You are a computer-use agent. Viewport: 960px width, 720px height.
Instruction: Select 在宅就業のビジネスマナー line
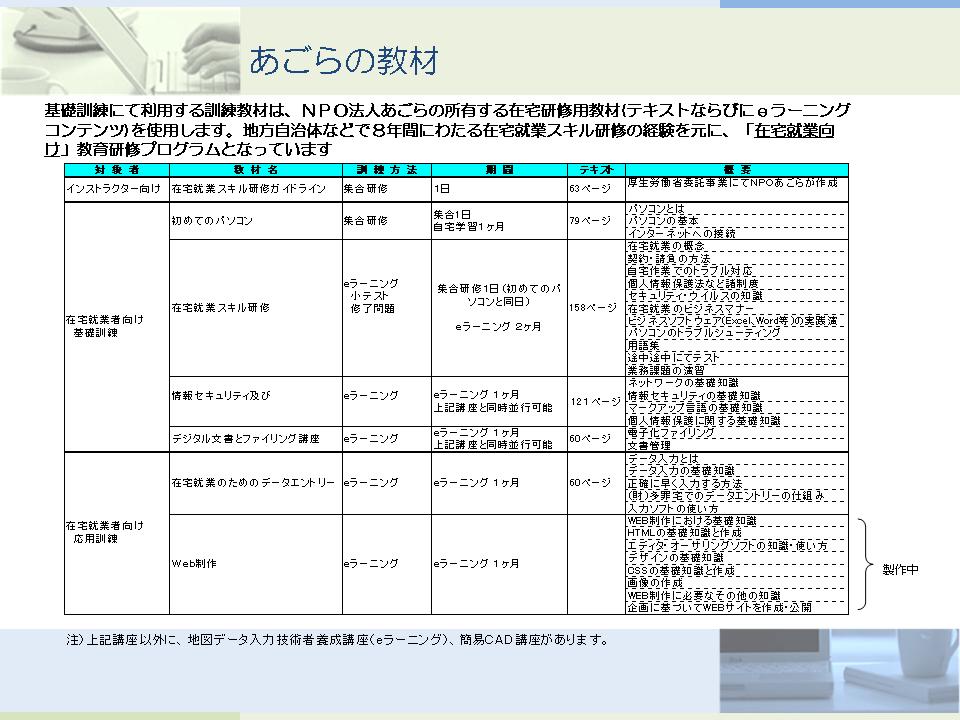[x=690, y=309]
